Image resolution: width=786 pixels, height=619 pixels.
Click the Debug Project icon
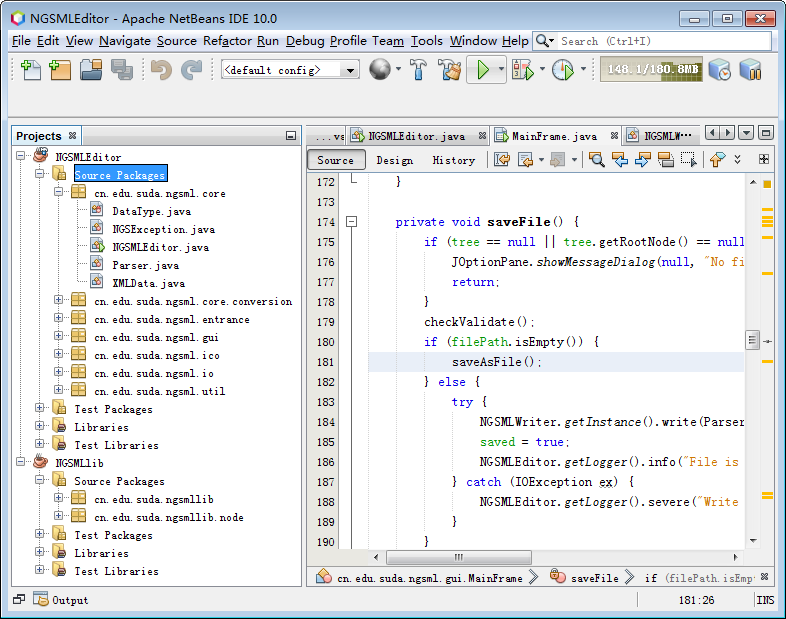click(x=523, y=70)
